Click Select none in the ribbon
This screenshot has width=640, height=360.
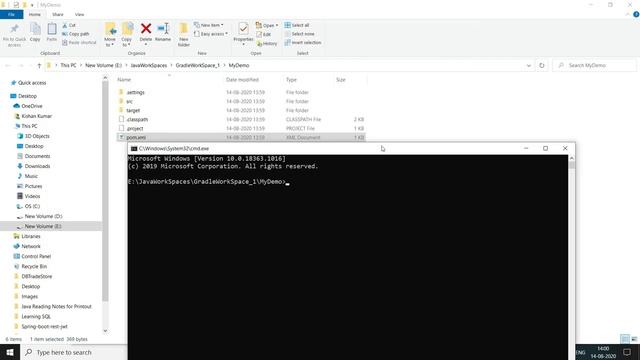coord(299,34)
